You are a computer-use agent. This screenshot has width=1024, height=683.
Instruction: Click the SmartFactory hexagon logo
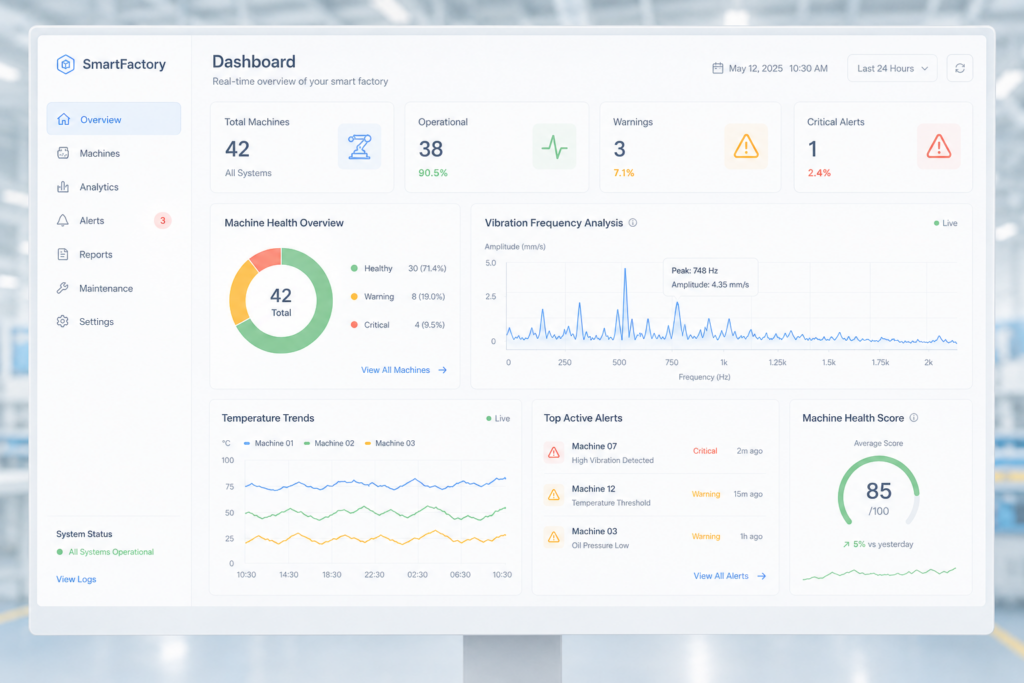(65, 64)
